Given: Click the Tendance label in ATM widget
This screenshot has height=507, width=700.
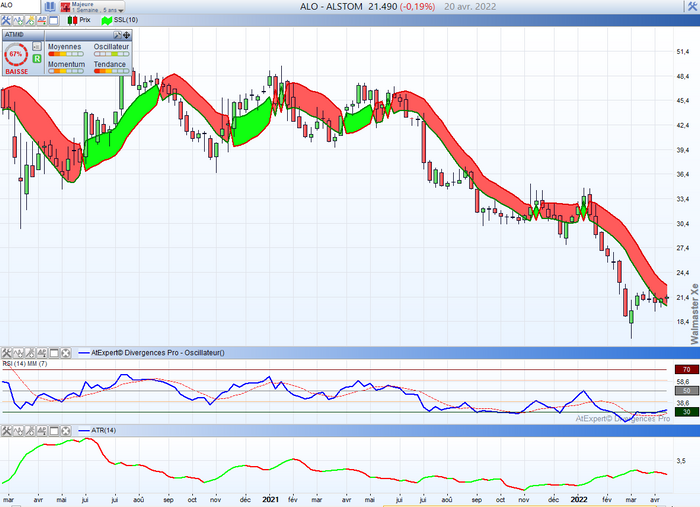Looking at the screenshot, I should click(x=110, y=64).
